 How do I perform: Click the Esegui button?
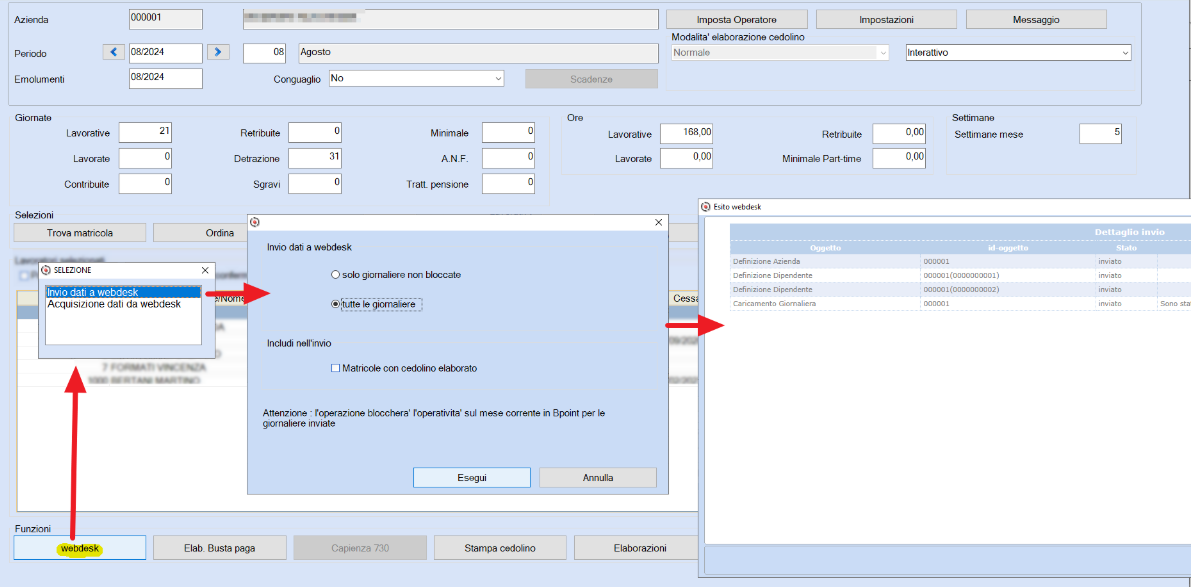click(x=472, y=478)
